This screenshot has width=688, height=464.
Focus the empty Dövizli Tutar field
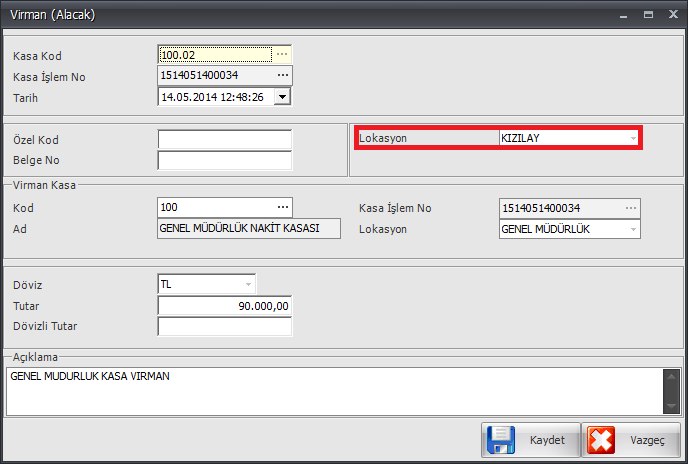click(225, 326)
